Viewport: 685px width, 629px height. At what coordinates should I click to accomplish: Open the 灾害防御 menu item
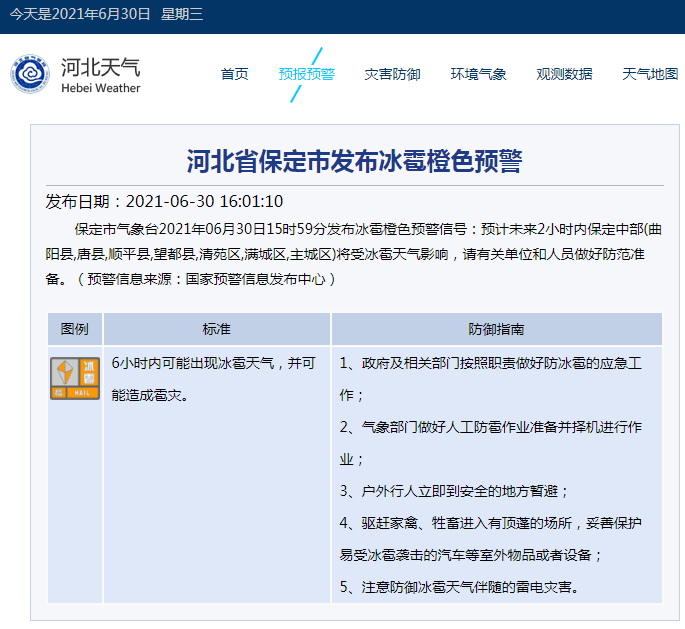[392, 74]
